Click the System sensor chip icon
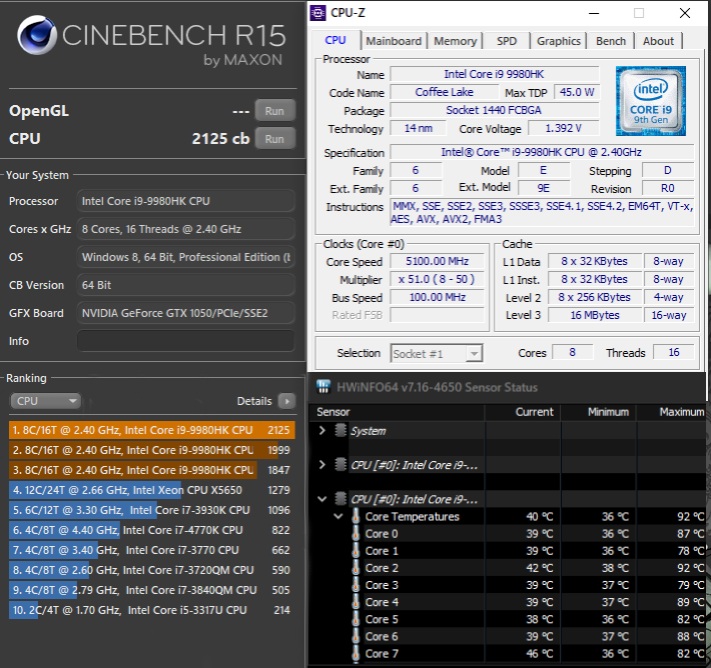This screenshot has height=668, width=711. tap(341, 430)
